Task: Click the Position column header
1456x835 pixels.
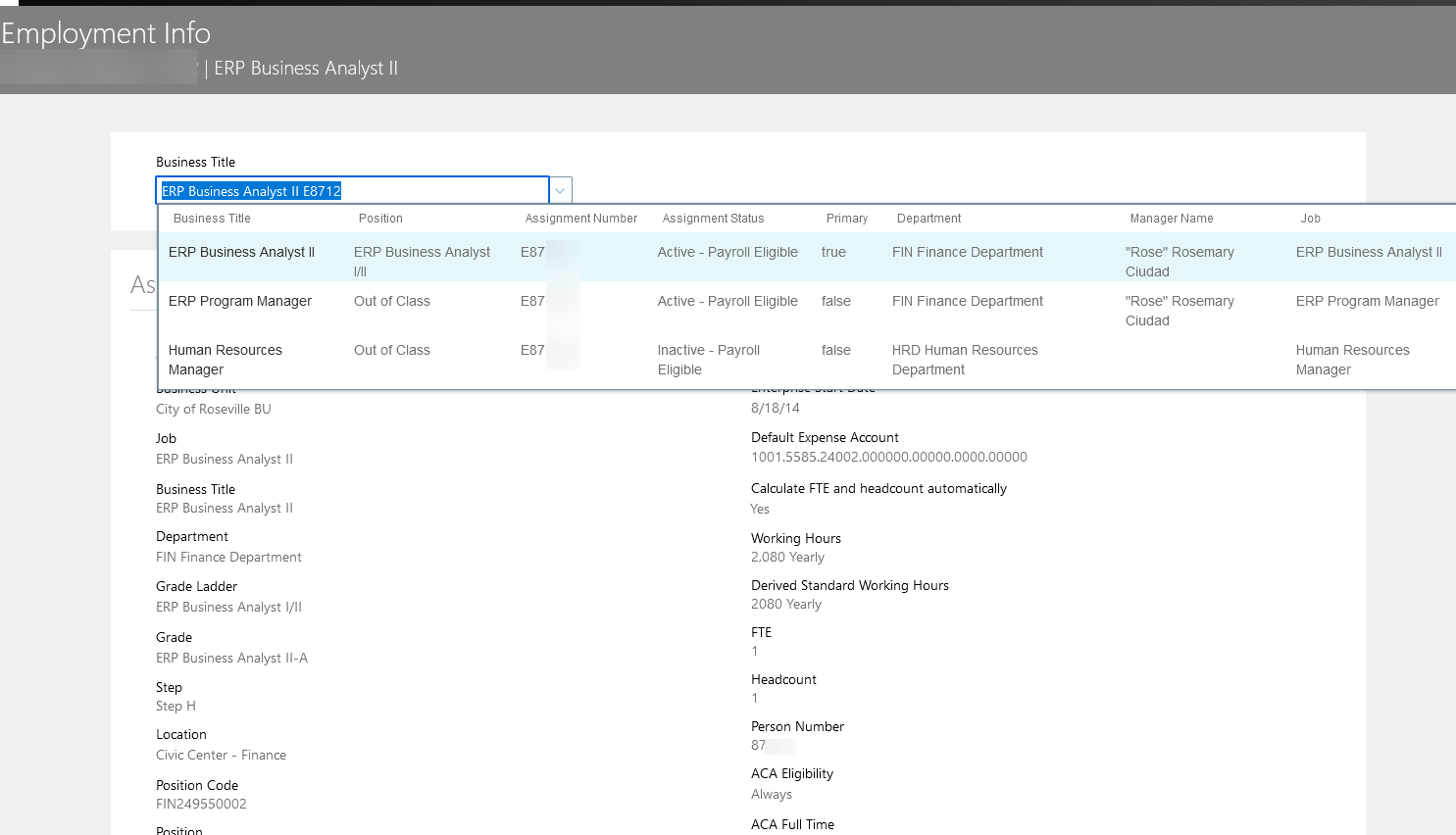Action: coord(380,218)
